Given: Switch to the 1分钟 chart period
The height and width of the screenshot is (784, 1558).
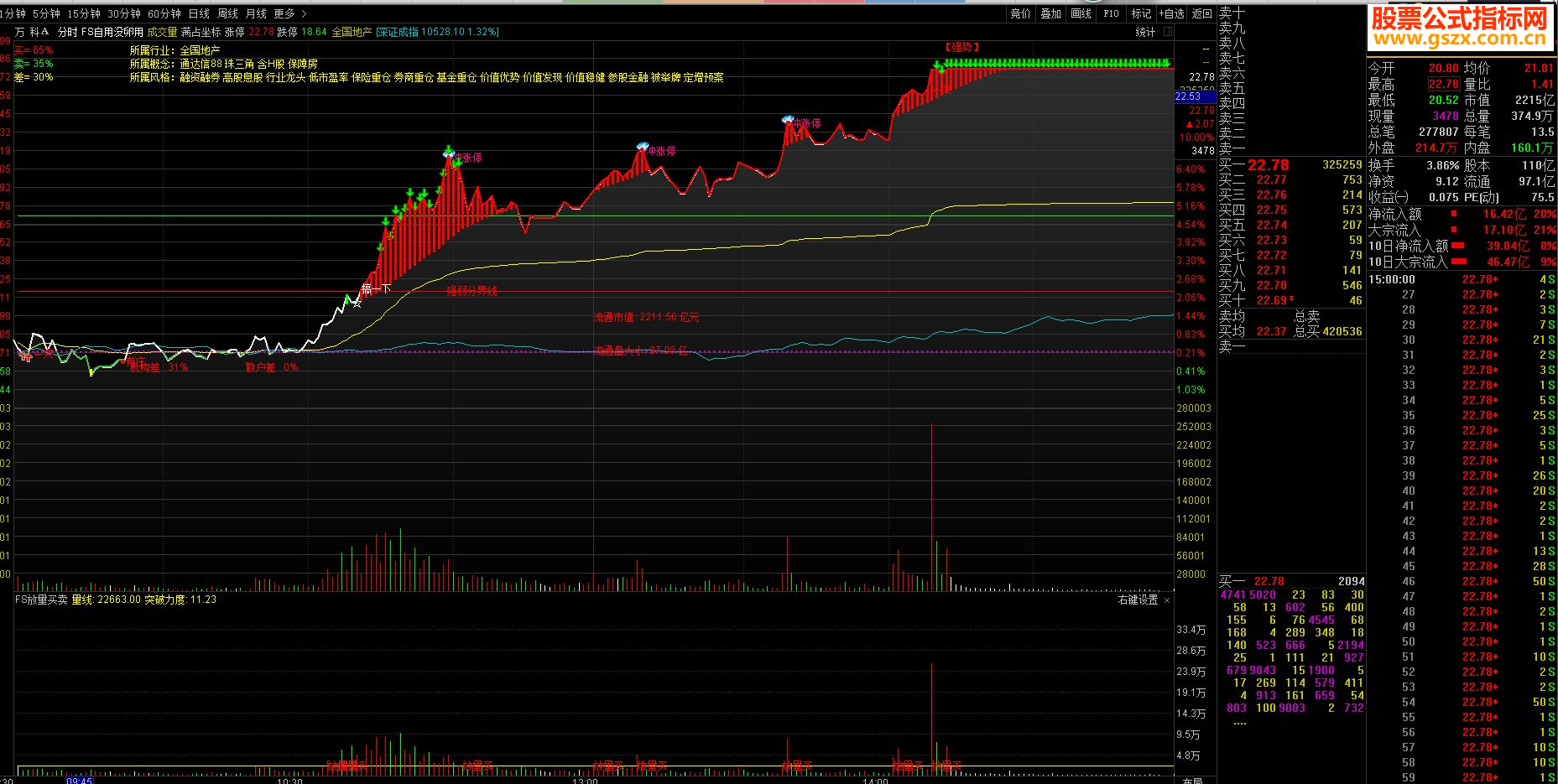Looking at the screenshot, I should tap(13, 13).
